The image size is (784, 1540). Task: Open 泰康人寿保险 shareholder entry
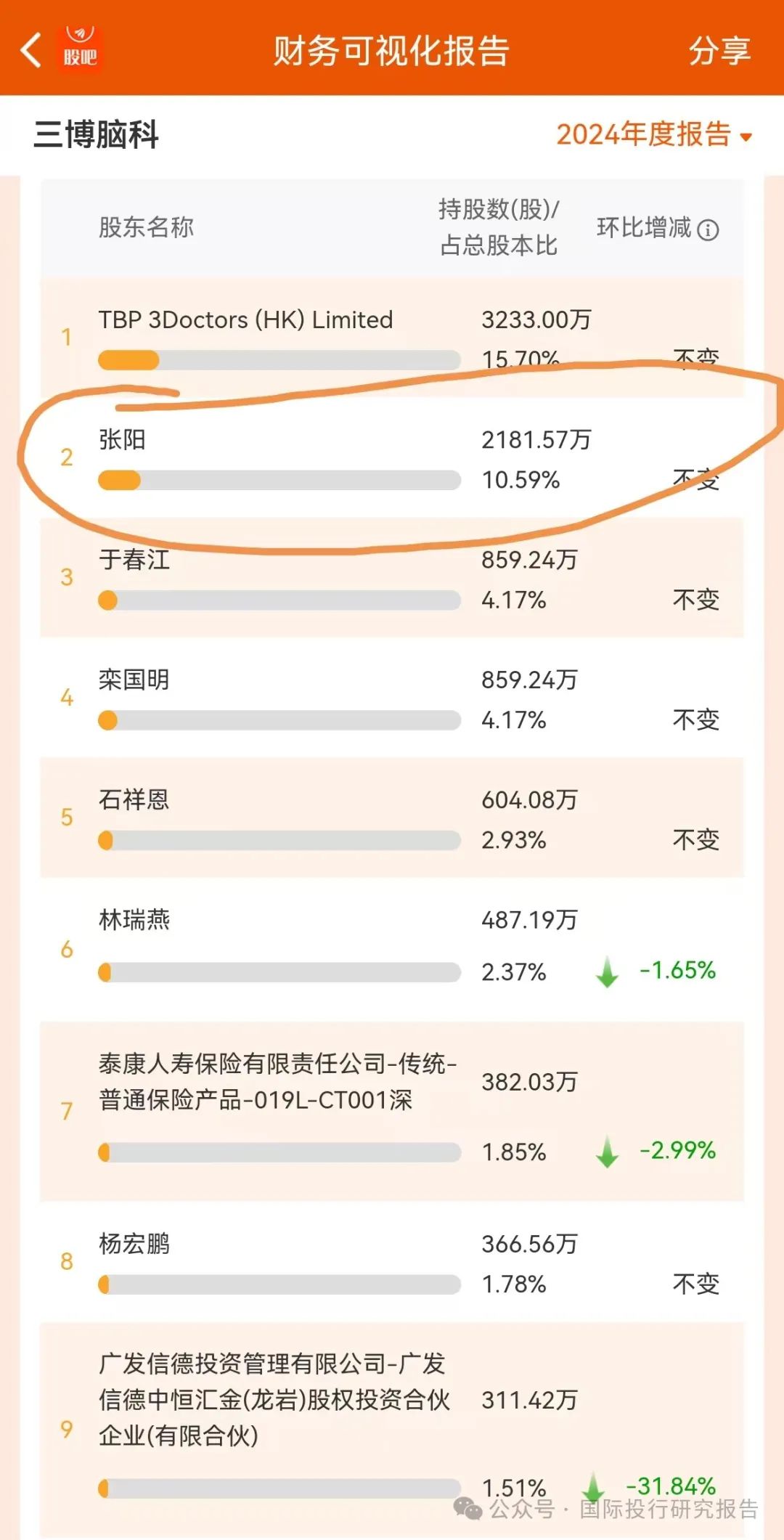pos(277,1082)
